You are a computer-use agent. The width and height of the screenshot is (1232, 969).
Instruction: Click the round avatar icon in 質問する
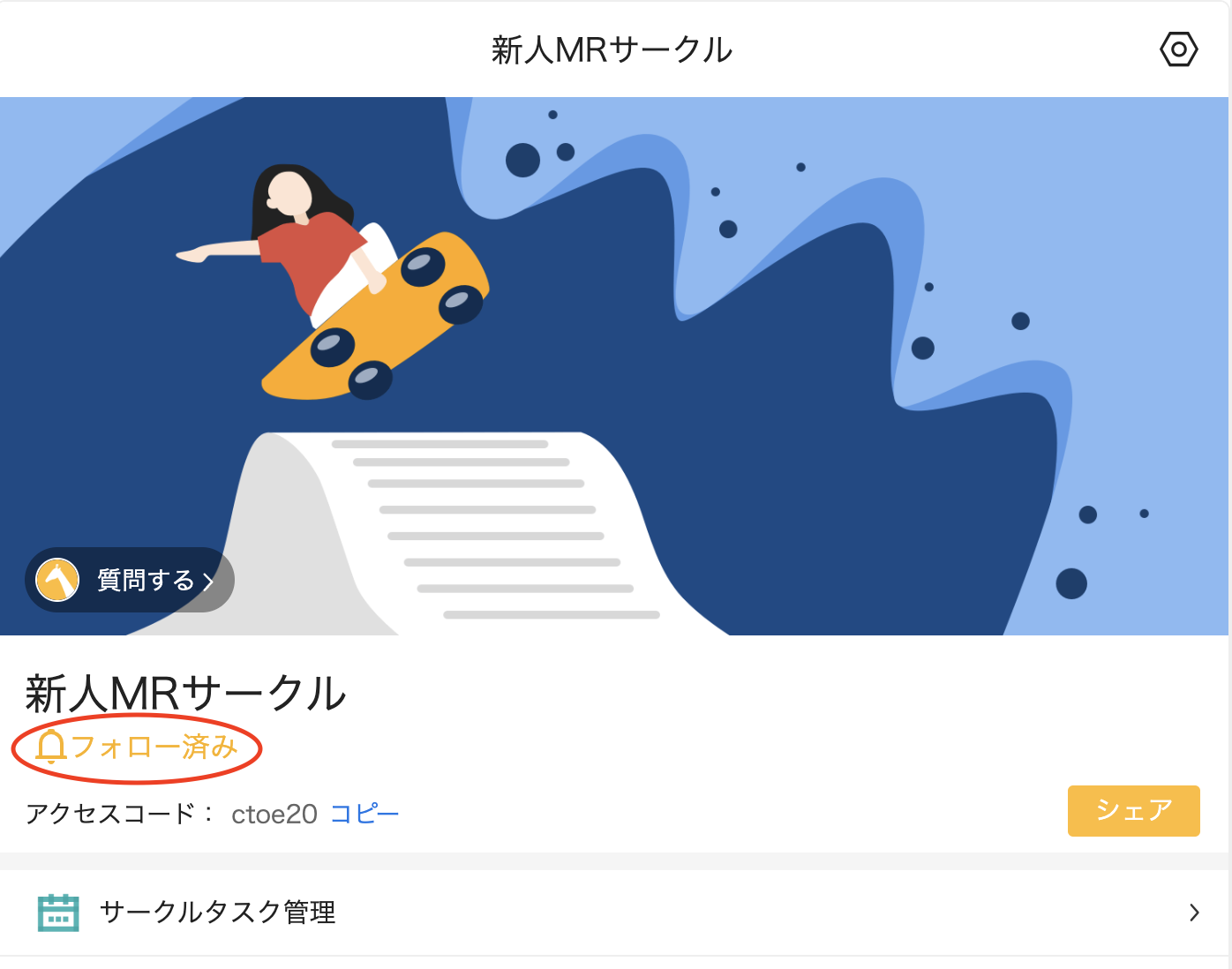pyautogui.click(x=57, y=580)
